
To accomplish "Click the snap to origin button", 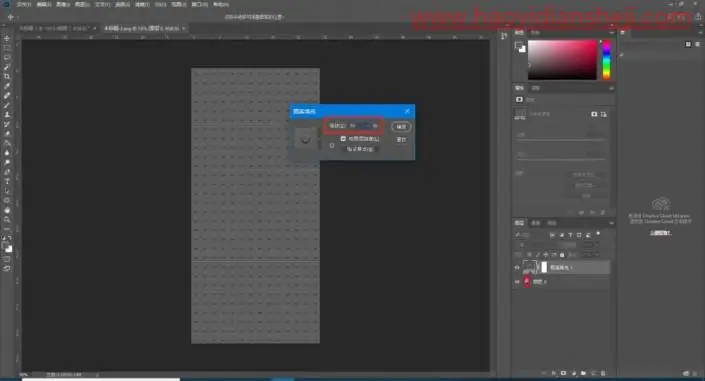I will 360,149.
